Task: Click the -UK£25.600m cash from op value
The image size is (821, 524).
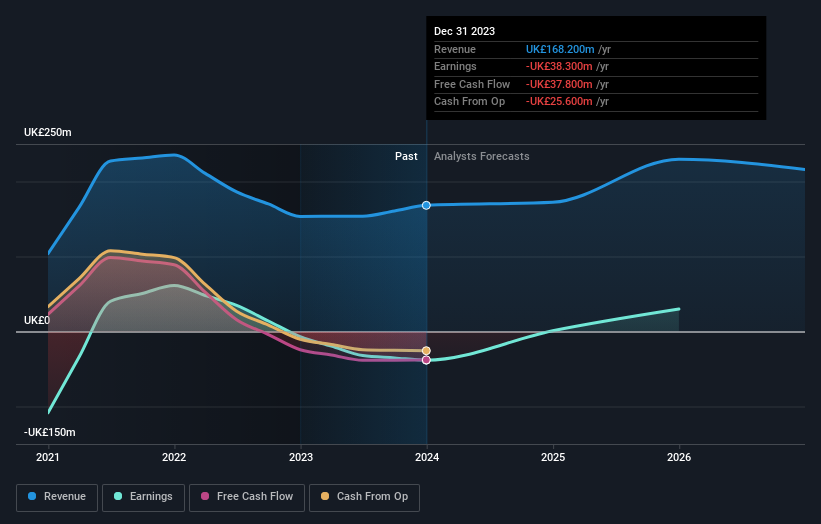Action: [559, 102]
